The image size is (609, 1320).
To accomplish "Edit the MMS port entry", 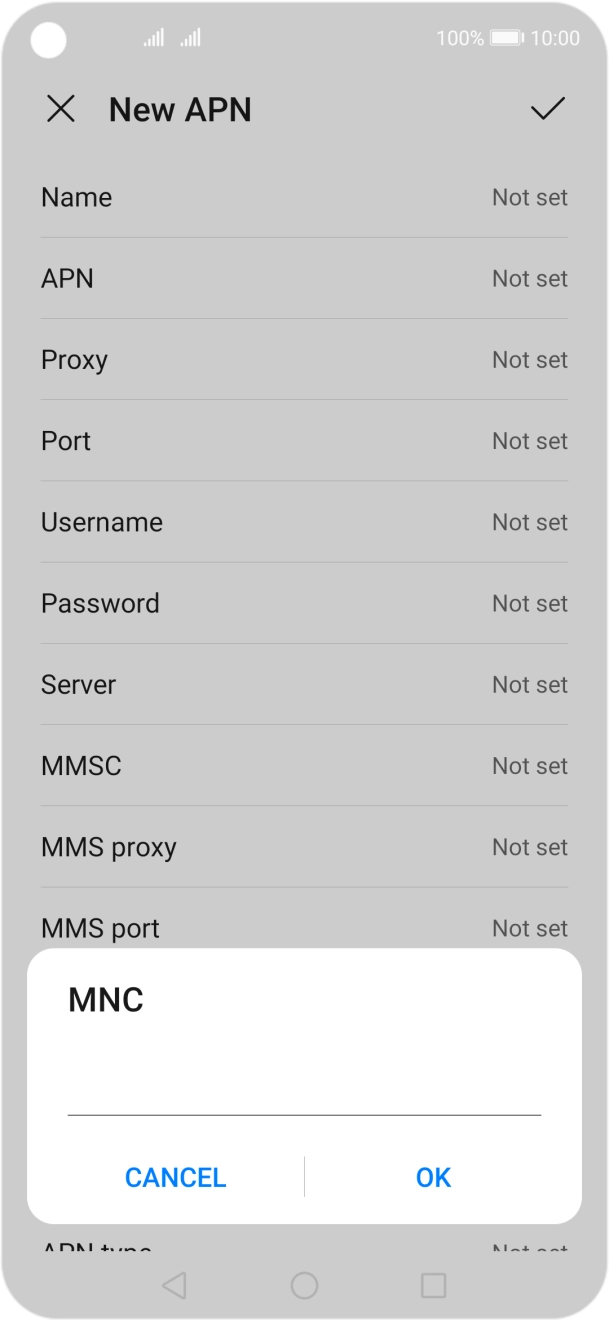I will point(304,928).
